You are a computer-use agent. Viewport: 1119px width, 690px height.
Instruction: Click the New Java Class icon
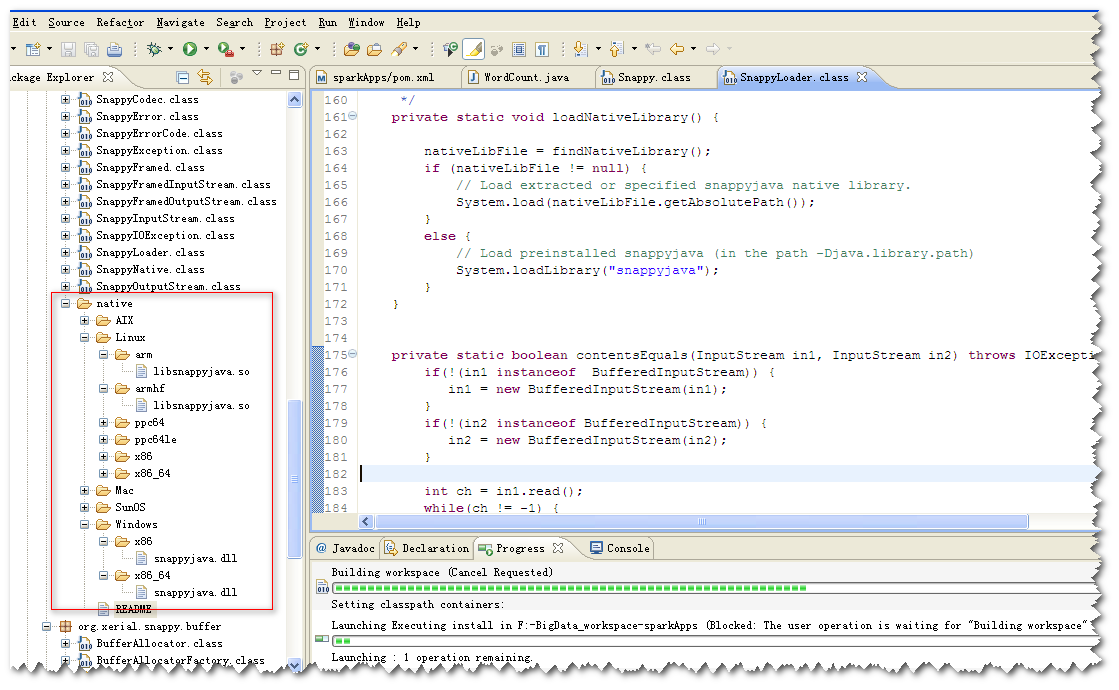click(302, 48)
